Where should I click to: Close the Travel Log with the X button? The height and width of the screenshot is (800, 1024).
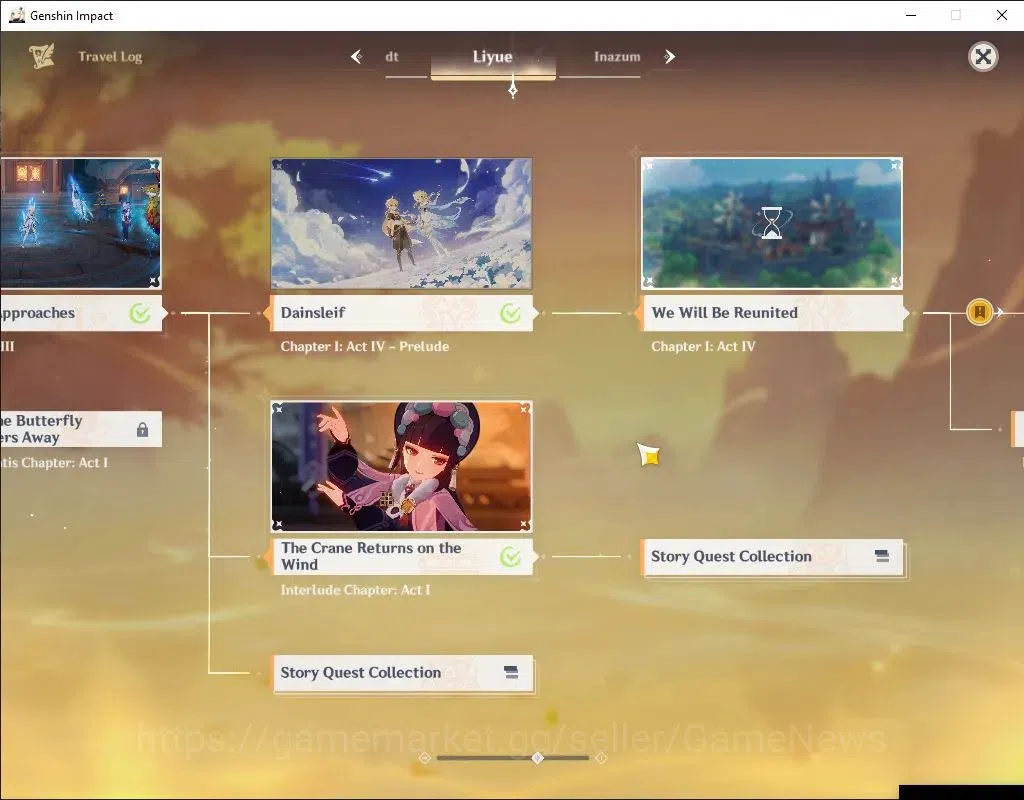point(983,57)
